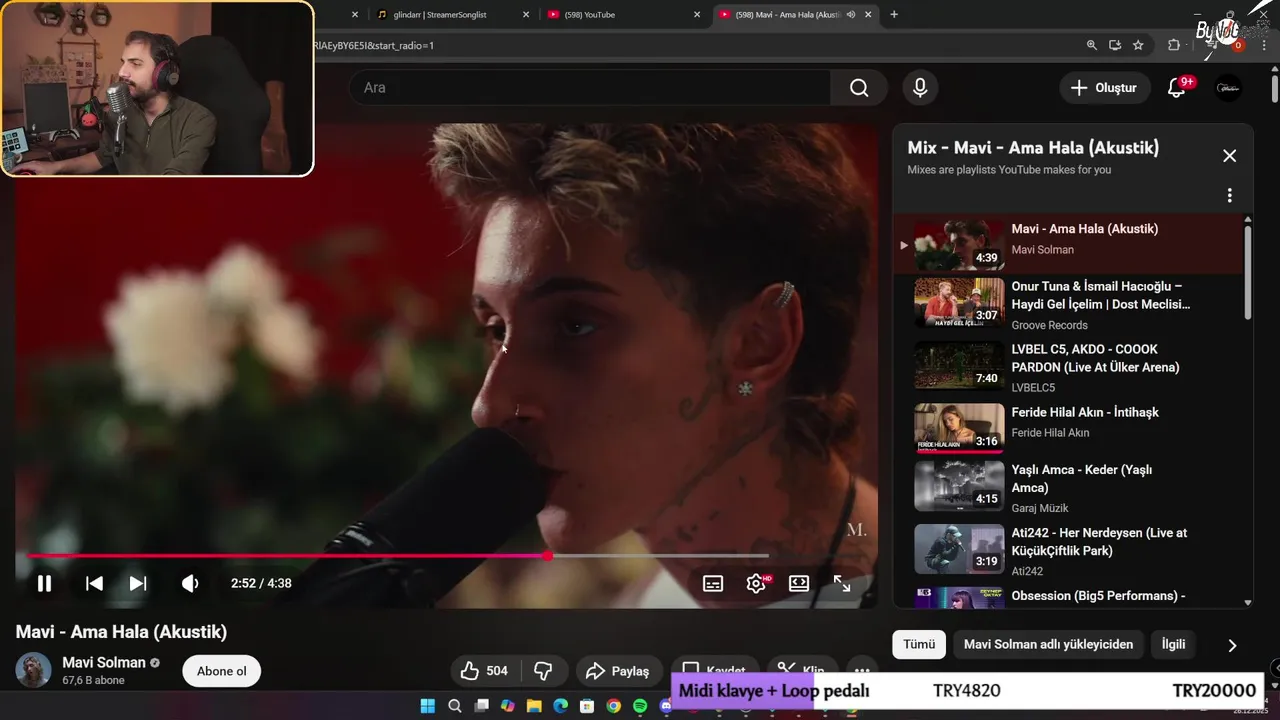Mute the player volume speaker icon
The width and height of the screenshot is (1280, 720).
point(190,583)
